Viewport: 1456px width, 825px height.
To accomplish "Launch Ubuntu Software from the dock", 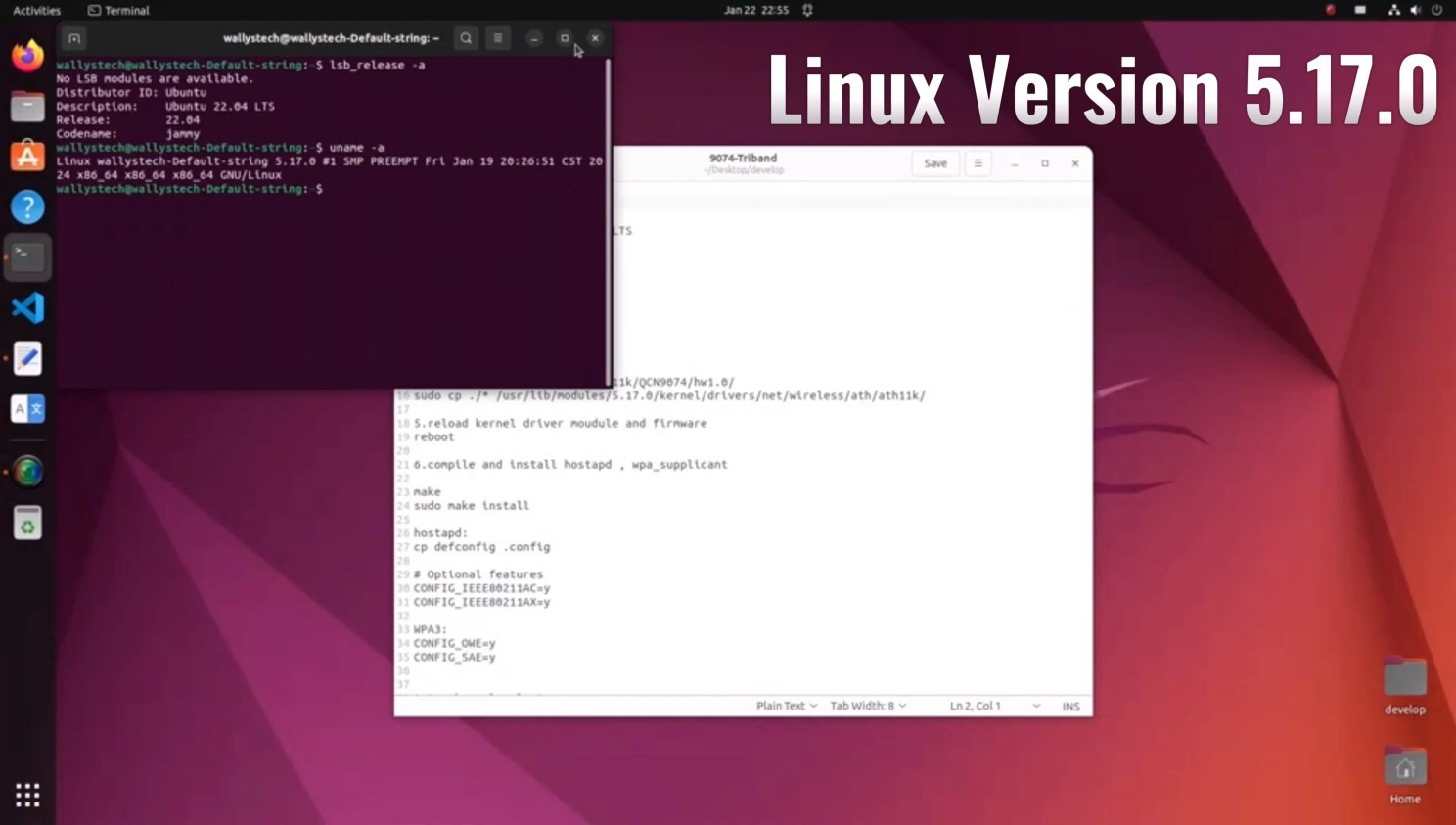I will [27, 157].
